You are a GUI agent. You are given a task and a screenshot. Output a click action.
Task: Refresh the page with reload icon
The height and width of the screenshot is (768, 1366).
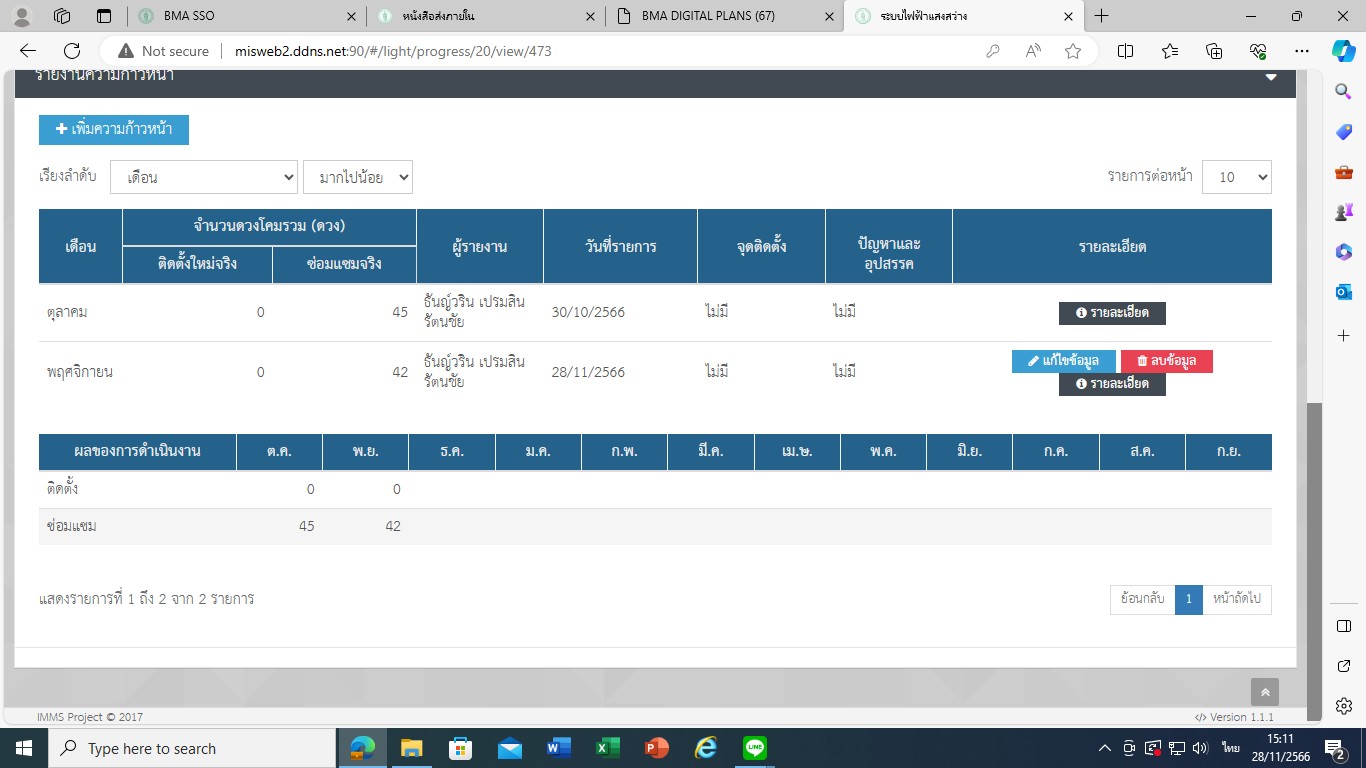pos(72,51)
